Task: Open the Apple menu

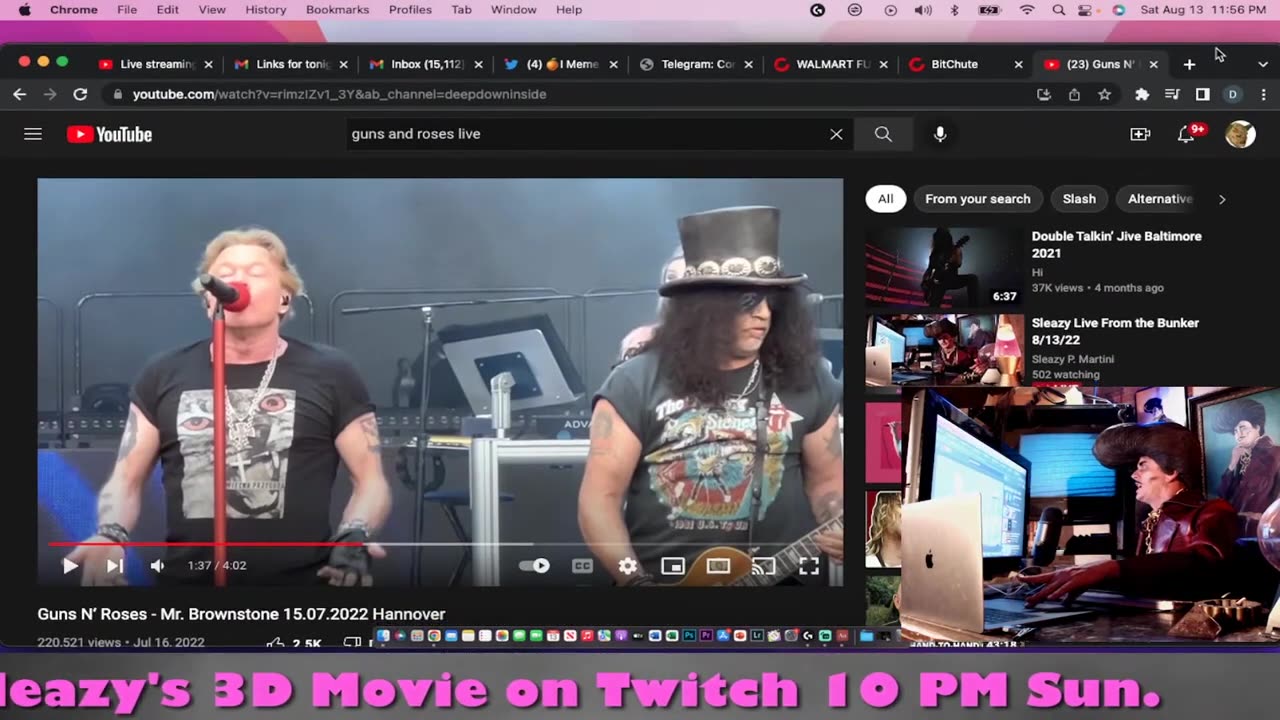Action: pos(25,10)
